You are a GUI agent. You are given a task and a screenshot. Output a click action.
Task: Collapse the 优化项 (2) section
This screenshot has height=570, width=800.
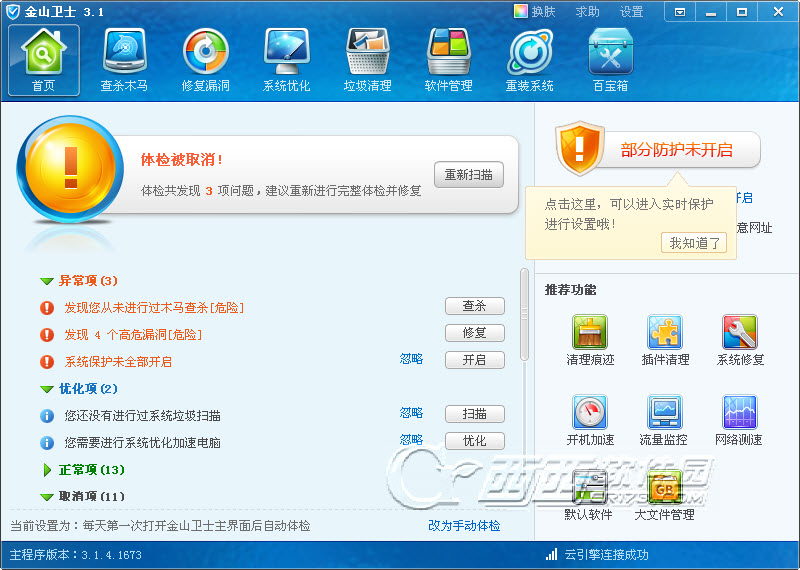tap(47, 389)
